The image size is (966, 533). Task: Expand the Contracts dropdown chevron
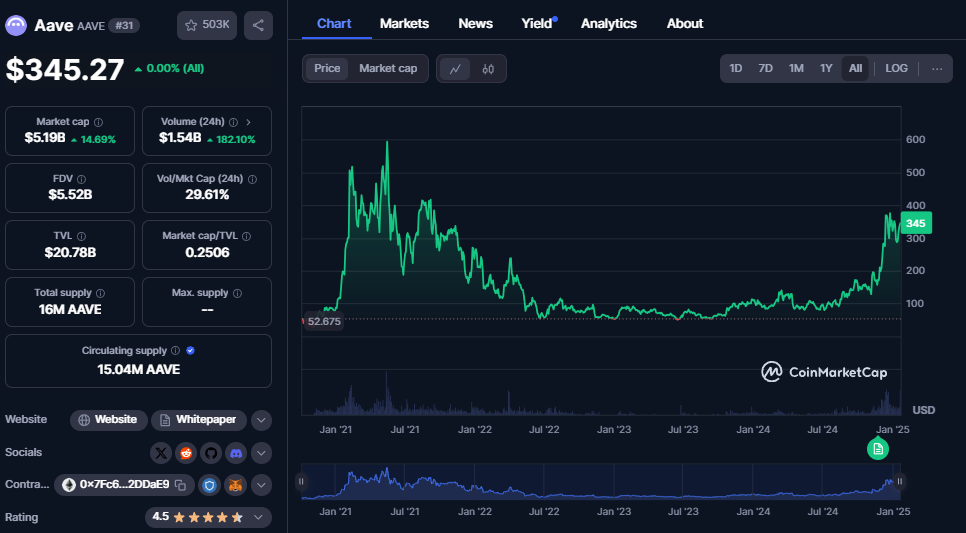point(261,486)
